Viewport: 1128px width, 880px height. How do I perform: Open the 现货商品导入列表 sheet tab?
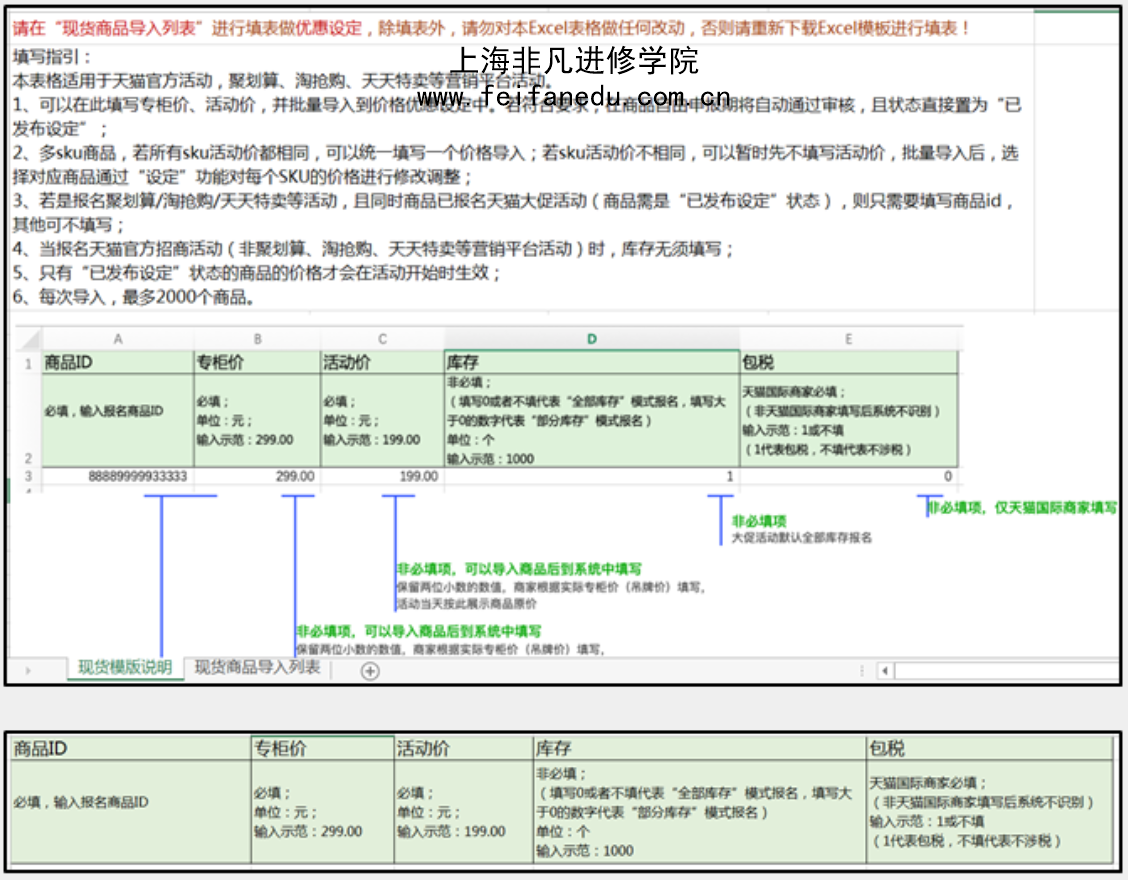257,667
